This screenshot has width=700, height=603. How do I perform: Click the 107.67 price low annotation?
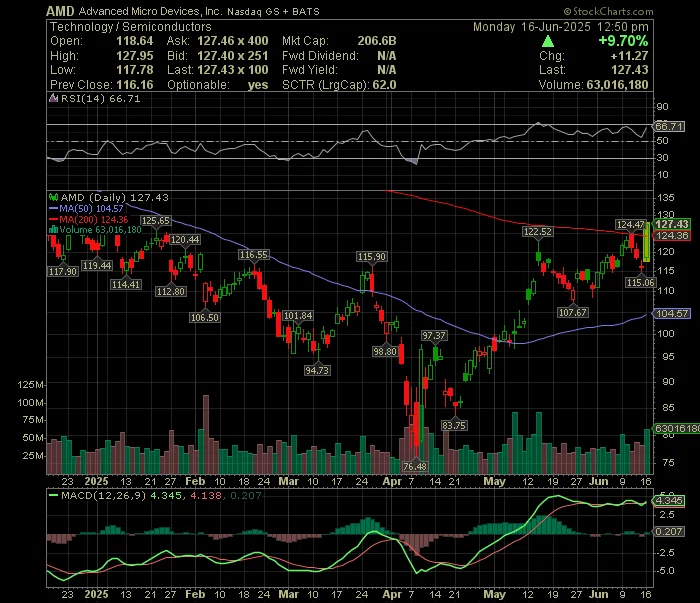click(573, 312)
